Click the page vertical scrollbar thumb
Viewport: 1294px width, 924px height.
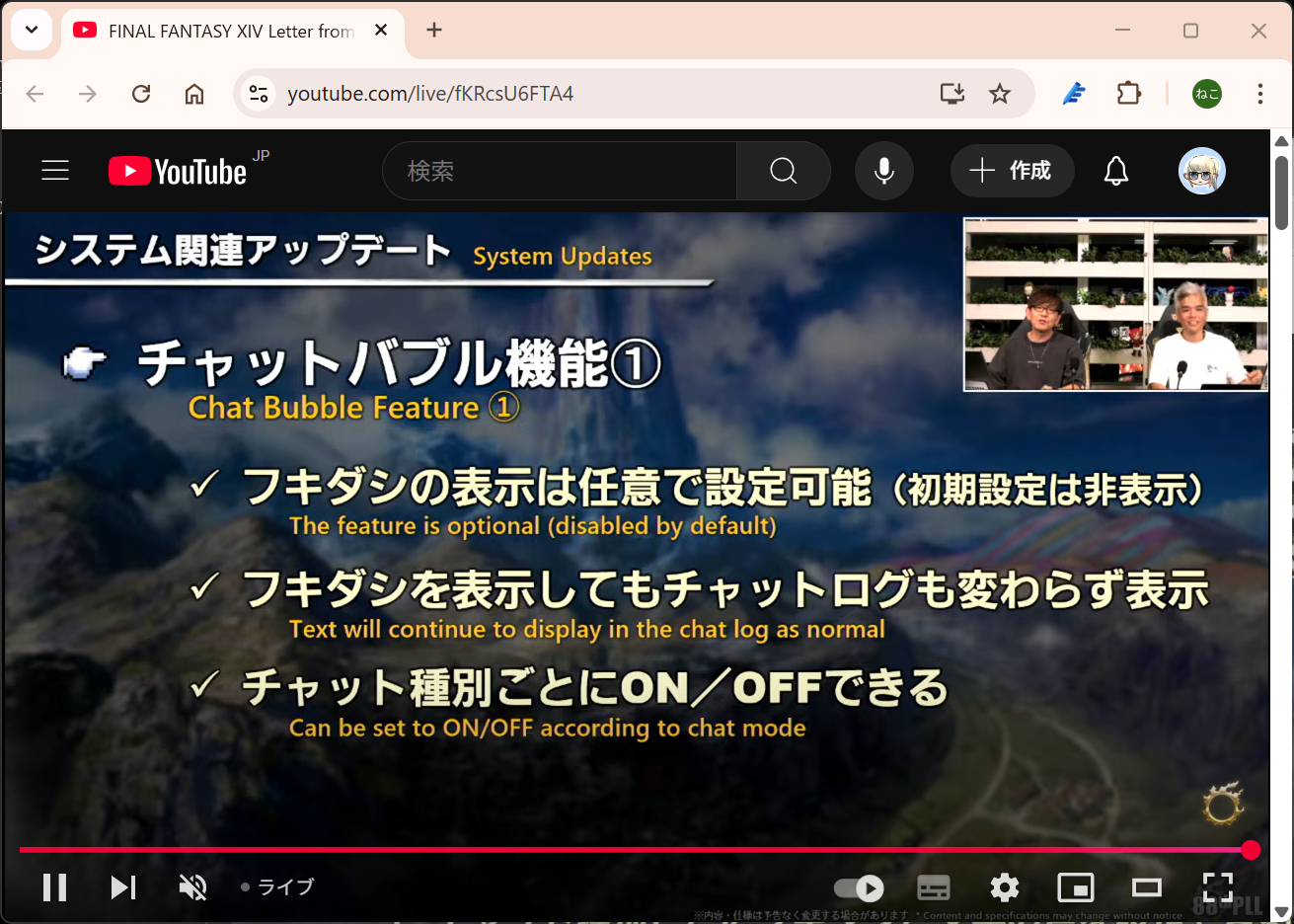1281,192
